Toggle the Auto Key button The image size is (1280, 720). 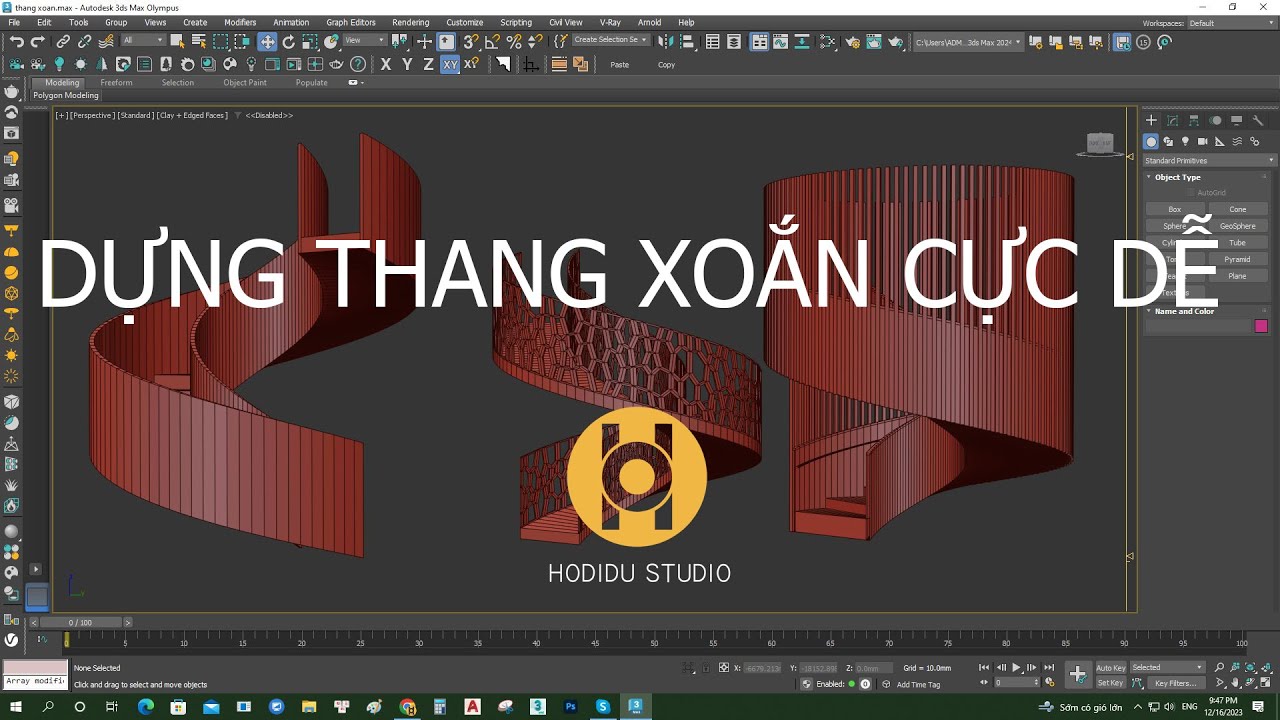pyautogui.click(x=1110, y=667)
